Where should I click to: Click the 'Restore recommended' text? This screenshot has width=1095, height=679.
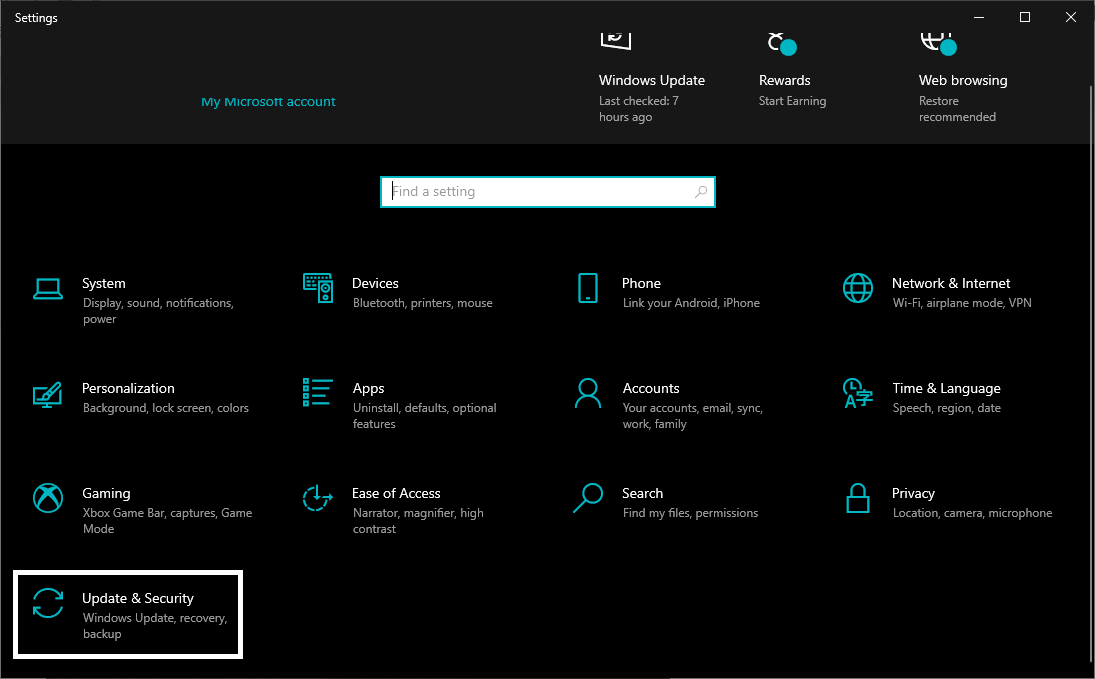click(957, 109)
